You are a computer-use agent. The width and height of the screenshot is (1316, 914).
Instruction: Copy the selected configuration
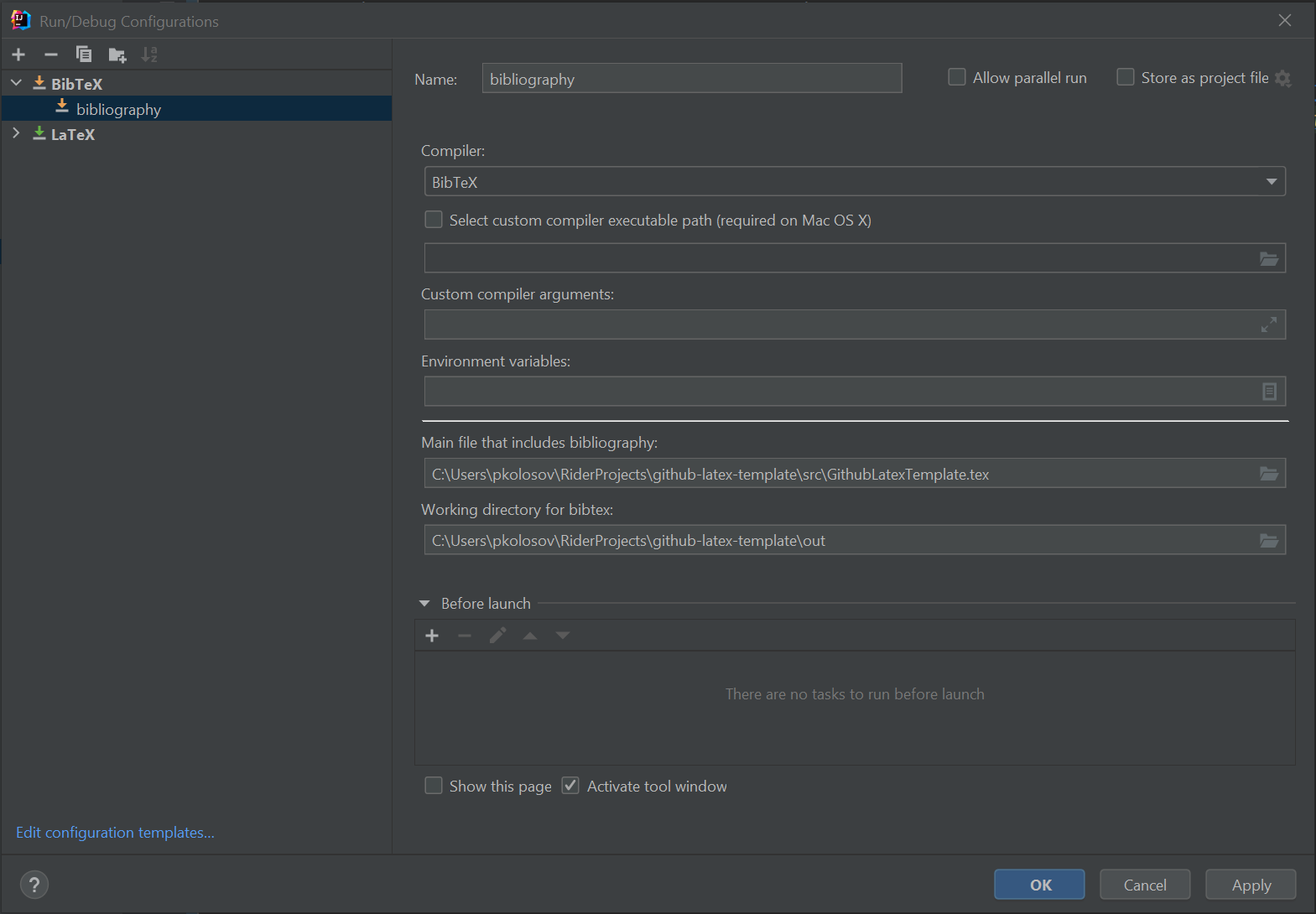[84, 55]
